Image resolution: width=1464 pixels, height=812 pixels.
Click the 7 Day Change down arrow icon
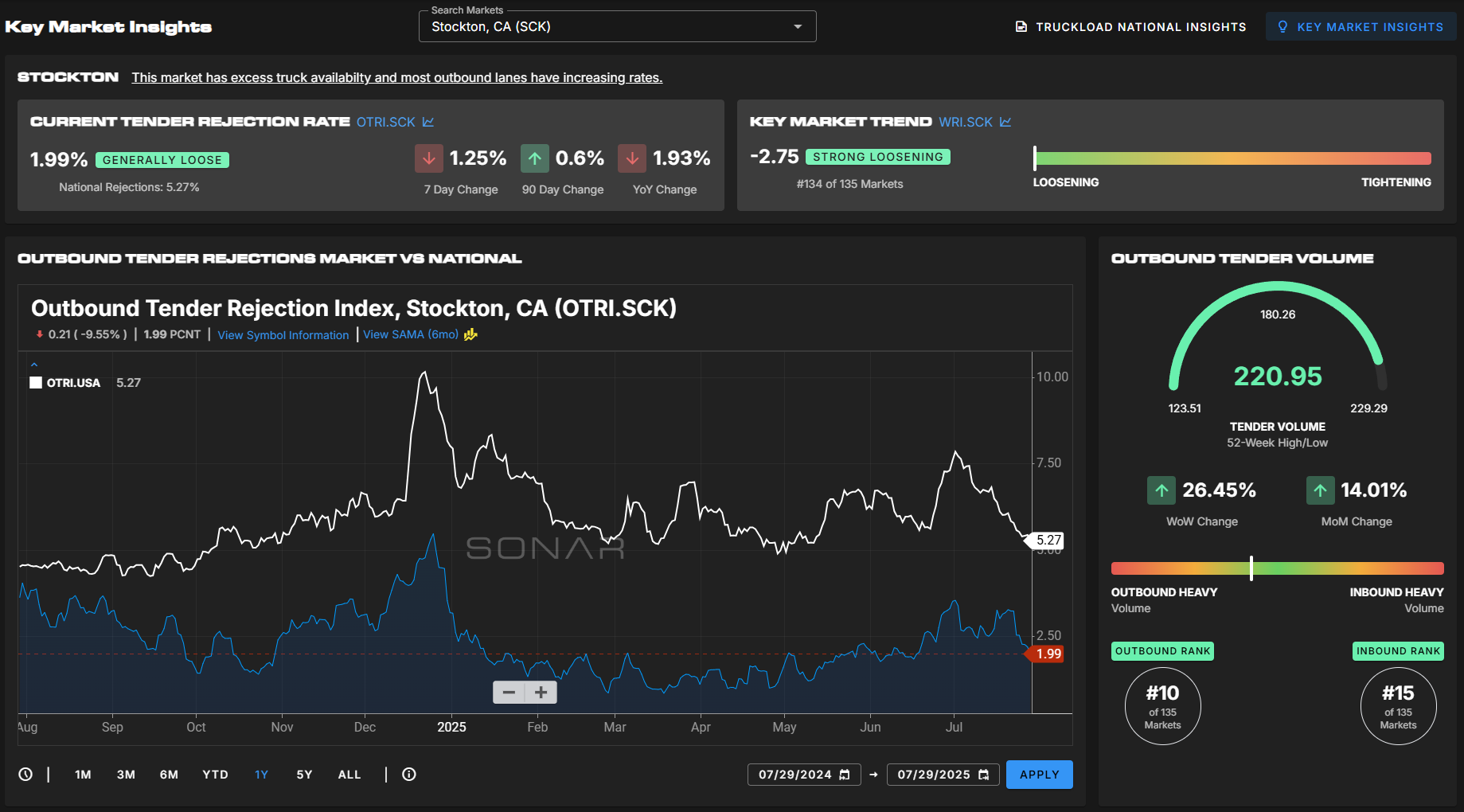pos(429,158)
